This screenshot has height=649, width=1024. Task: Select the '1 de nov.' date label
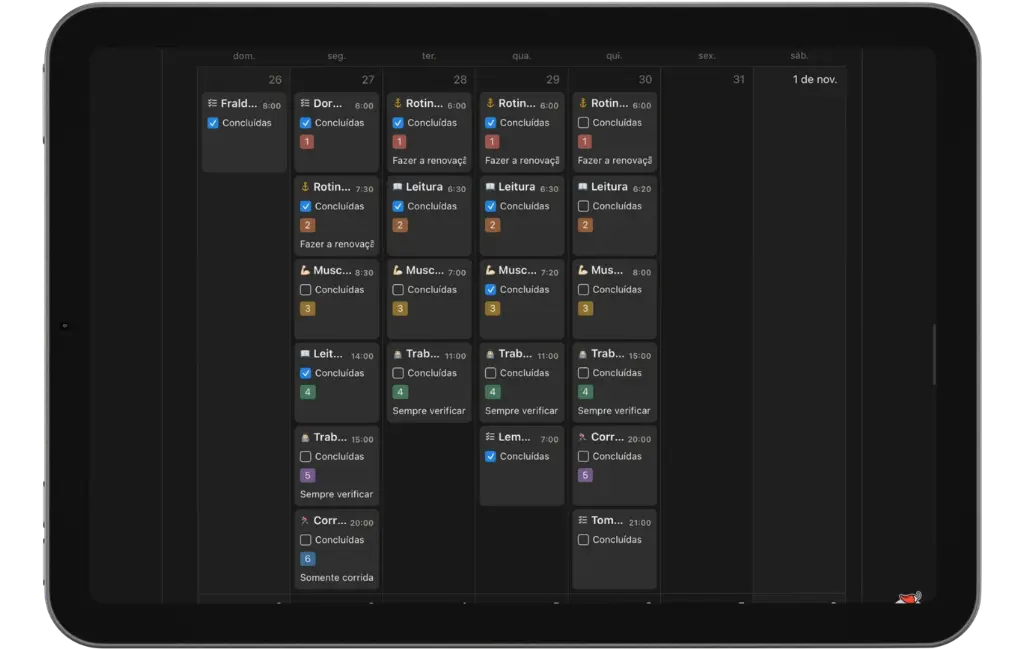pyautogui.click(x=815, y=80)
